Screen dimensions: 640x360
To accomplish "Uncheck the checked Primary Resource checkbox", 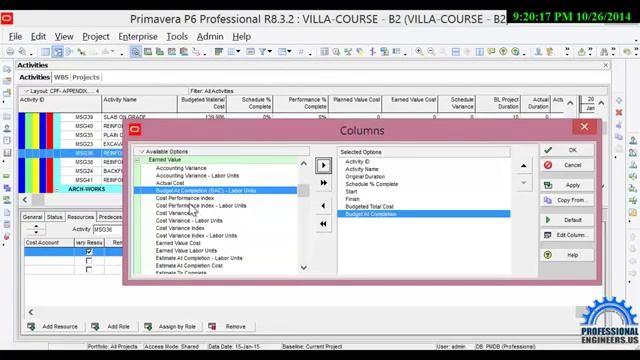I will 89,252.
